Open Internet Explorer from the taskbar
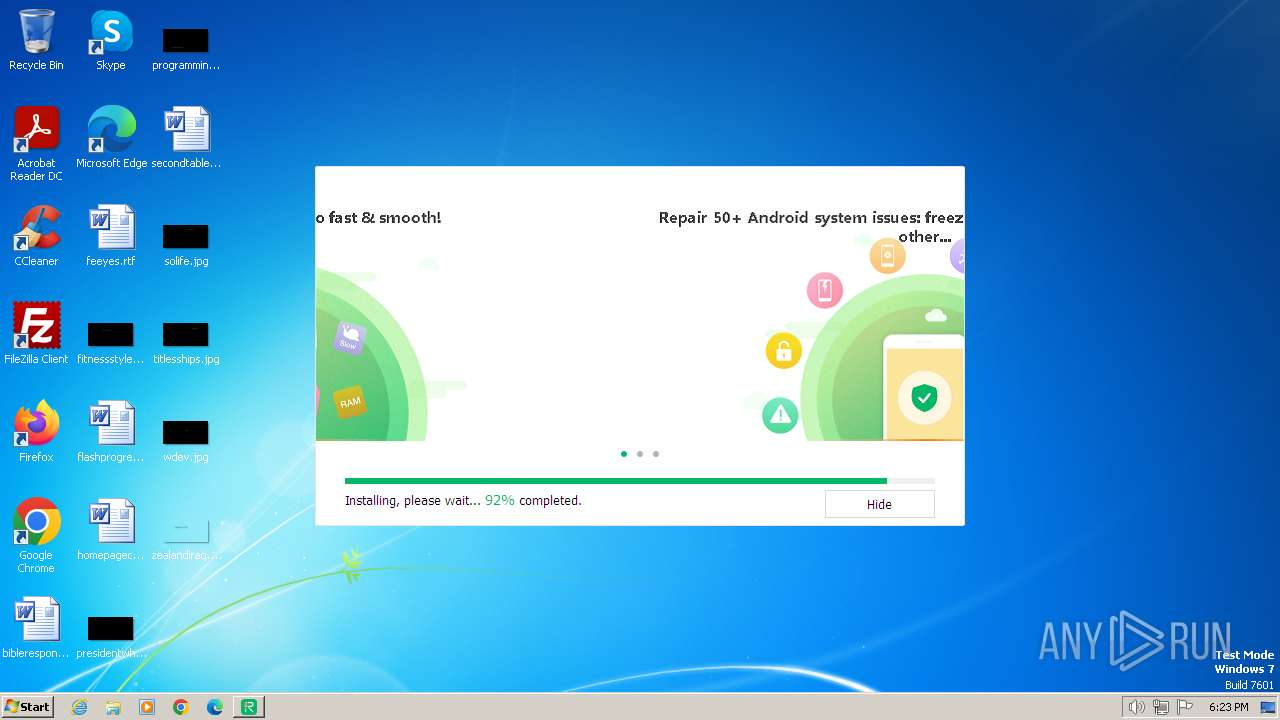Image resolution: width=1280 pixels, height=720 pixels. (x=80, y=707)
